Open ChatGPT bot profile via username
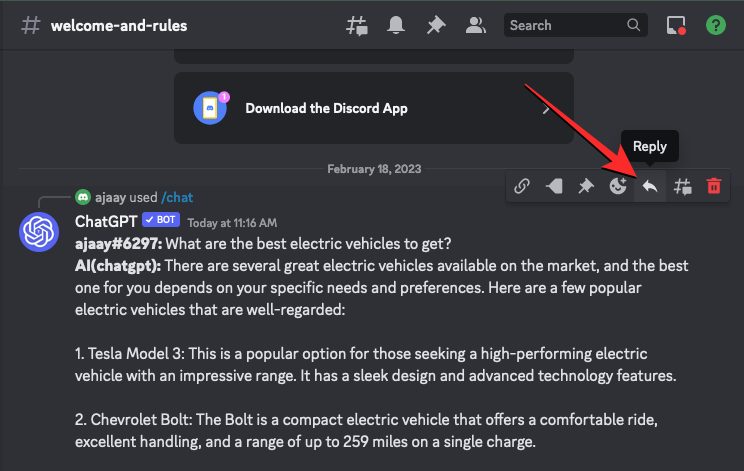This screenshot has width=744, height=471. click(105, 221)
